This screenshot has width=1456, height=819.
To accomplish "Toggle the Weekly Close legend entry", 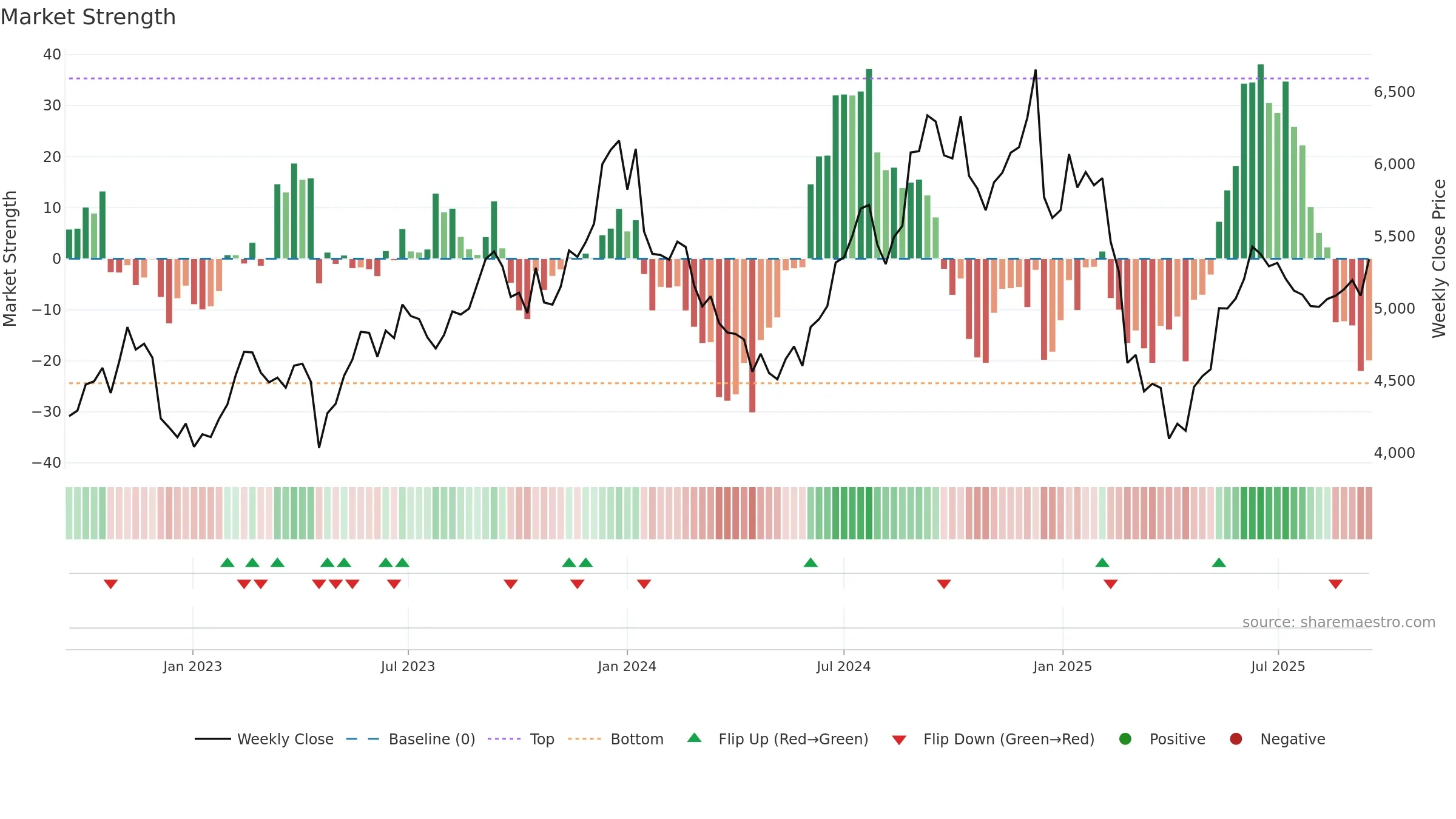I will click(x=264, y=739).
